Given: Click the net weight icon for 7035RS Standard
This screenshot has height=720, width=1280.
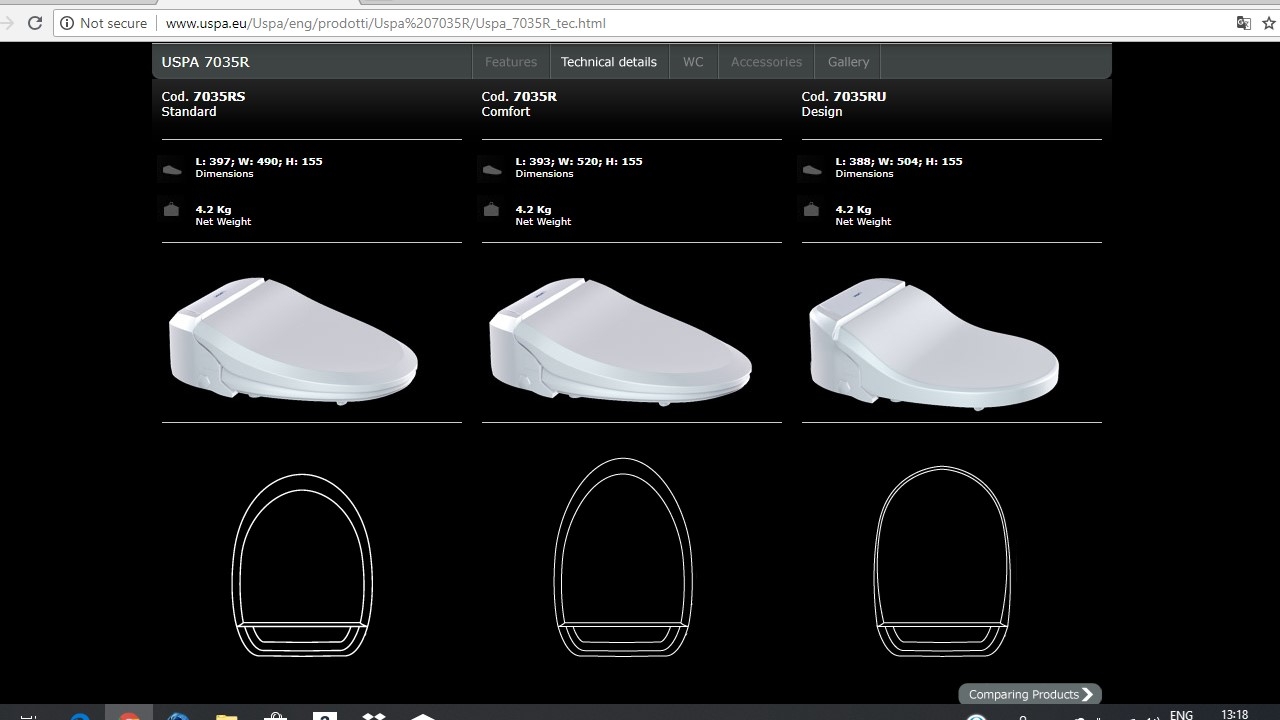Looking at the screenshot, I should click(x=171, y=209).
